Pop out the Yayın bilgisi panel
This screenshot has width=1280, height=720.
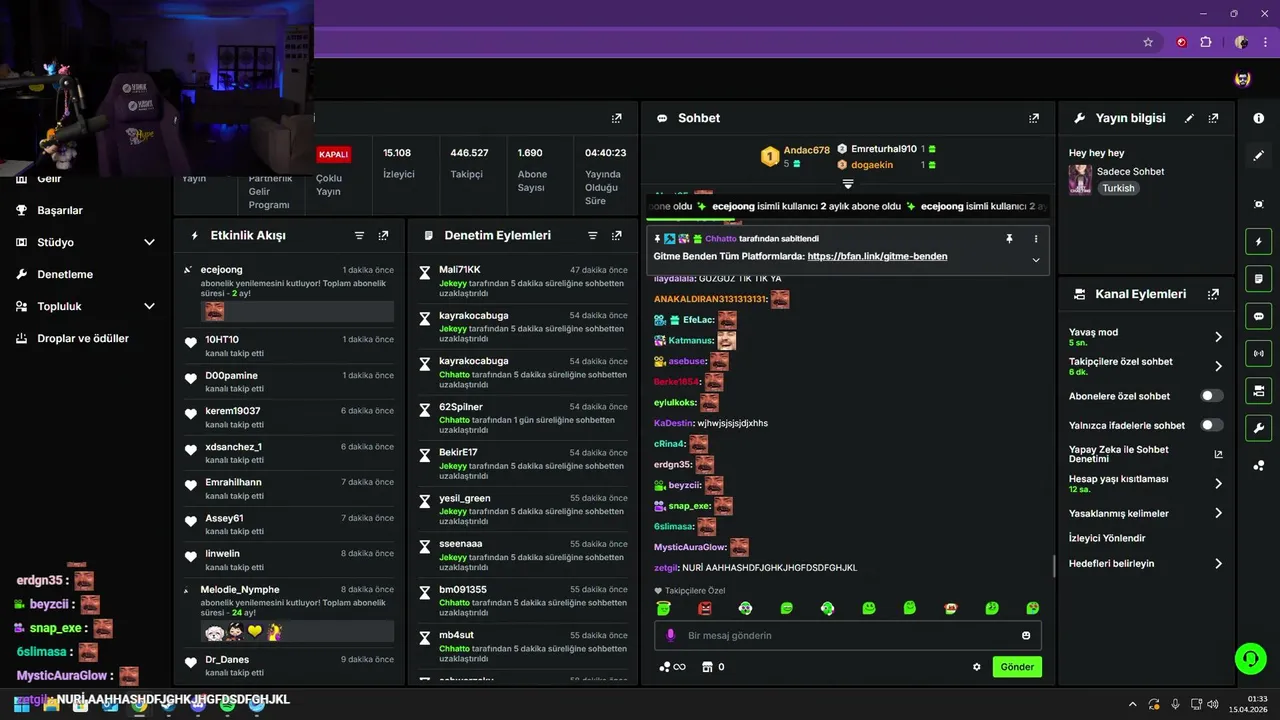click(x=1213, y=118)
